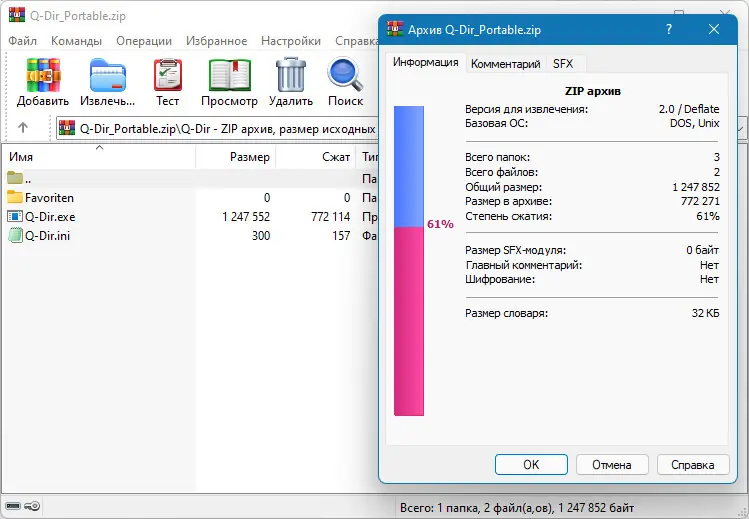Open the Операции menu
Image resolution: width=749 pixels, height=519 pixels.
(144, 41)
